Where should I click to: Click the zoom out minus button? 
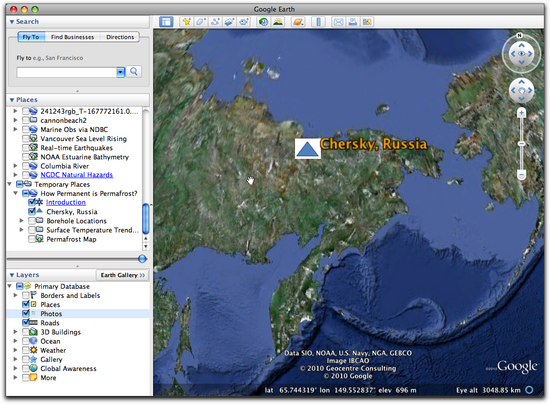click(x=522, y=174)
